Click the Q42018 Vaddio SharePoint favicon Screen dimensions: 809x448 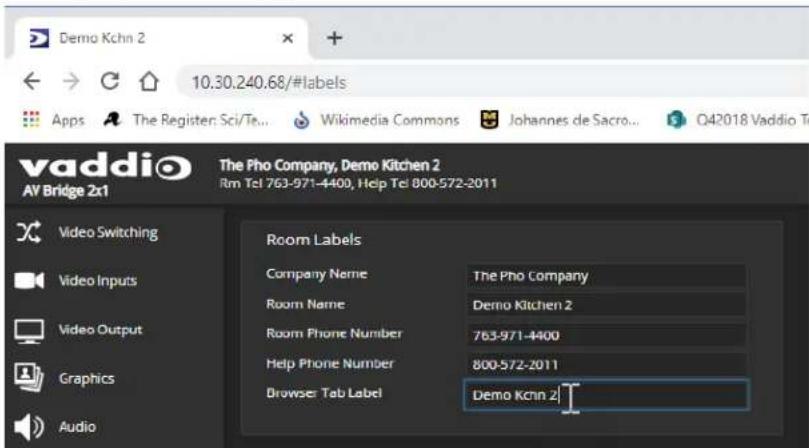click(x=676, y=120)
